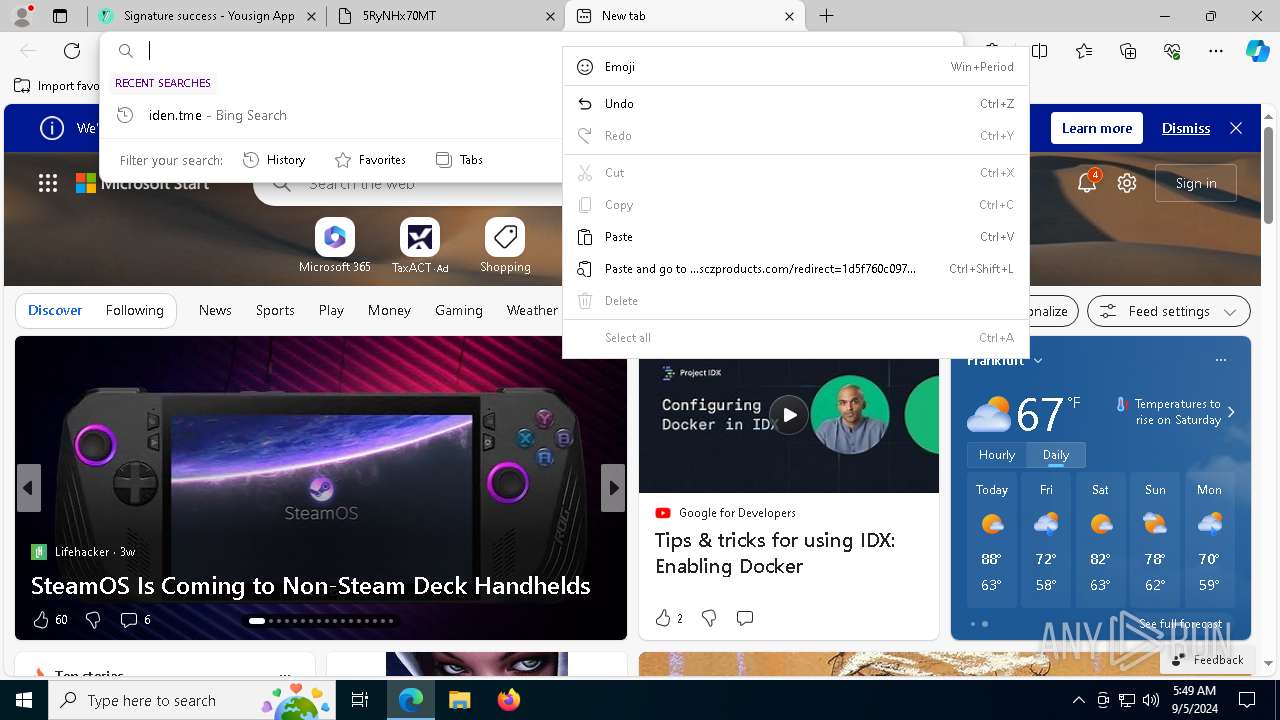Open the notifications bell
1280x720 pixels.
click(x=1087, y=183)
